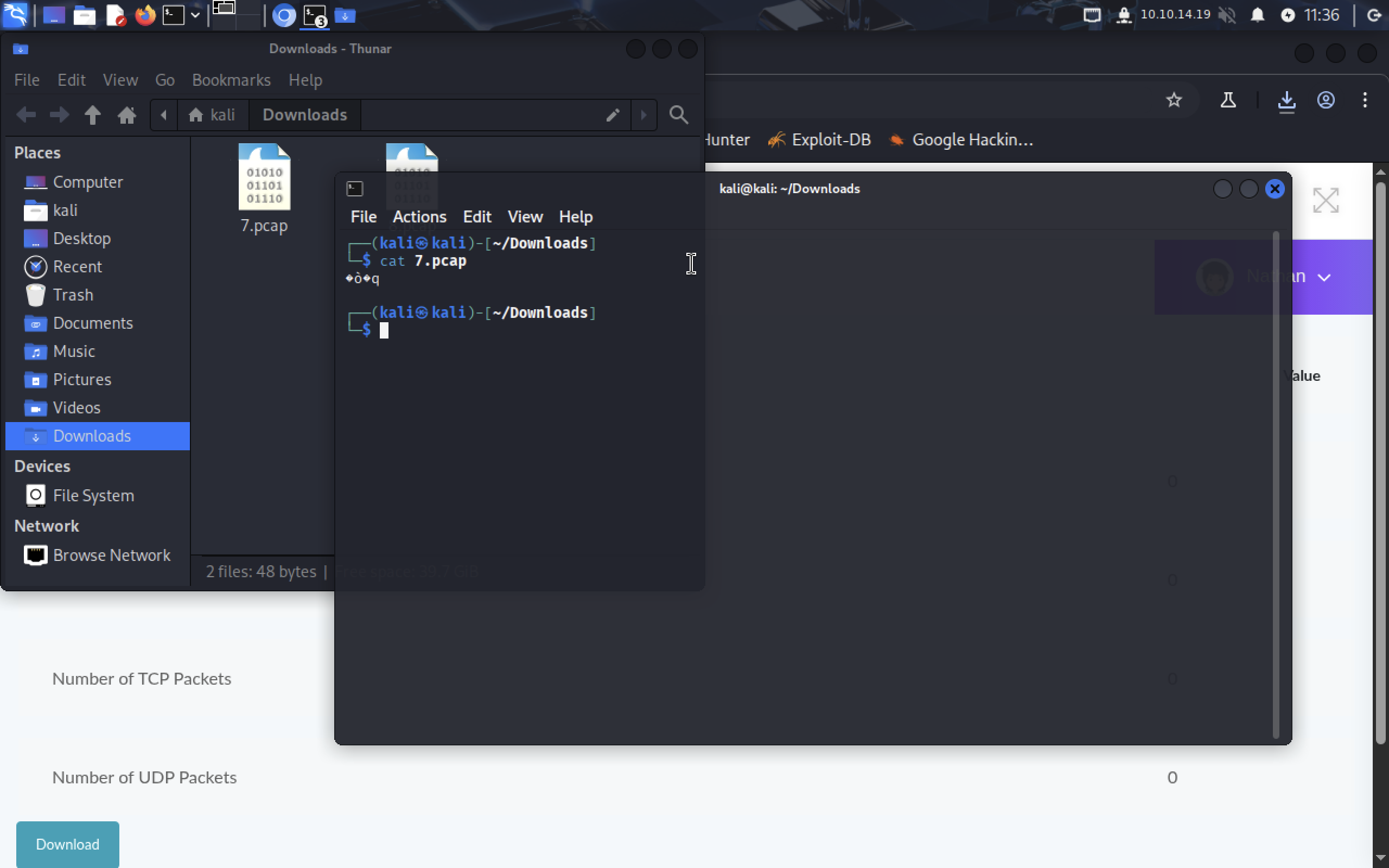The image size is (1389, 868).
Task: Open the Google Hacking bookmark
Action: [x=961, y=139]
